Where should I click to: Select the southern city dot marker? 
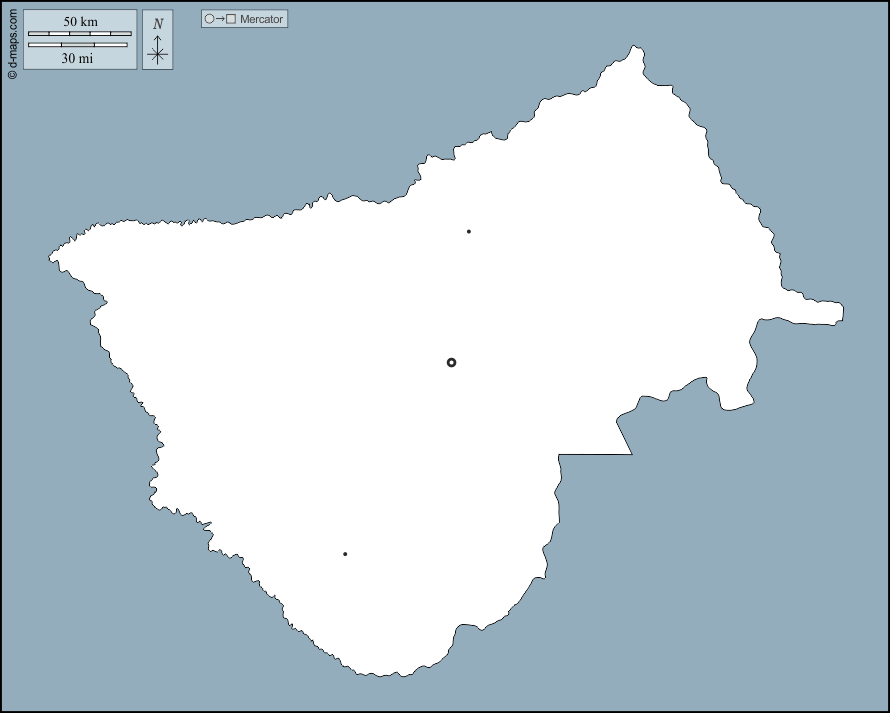click(x=345, y=554)
